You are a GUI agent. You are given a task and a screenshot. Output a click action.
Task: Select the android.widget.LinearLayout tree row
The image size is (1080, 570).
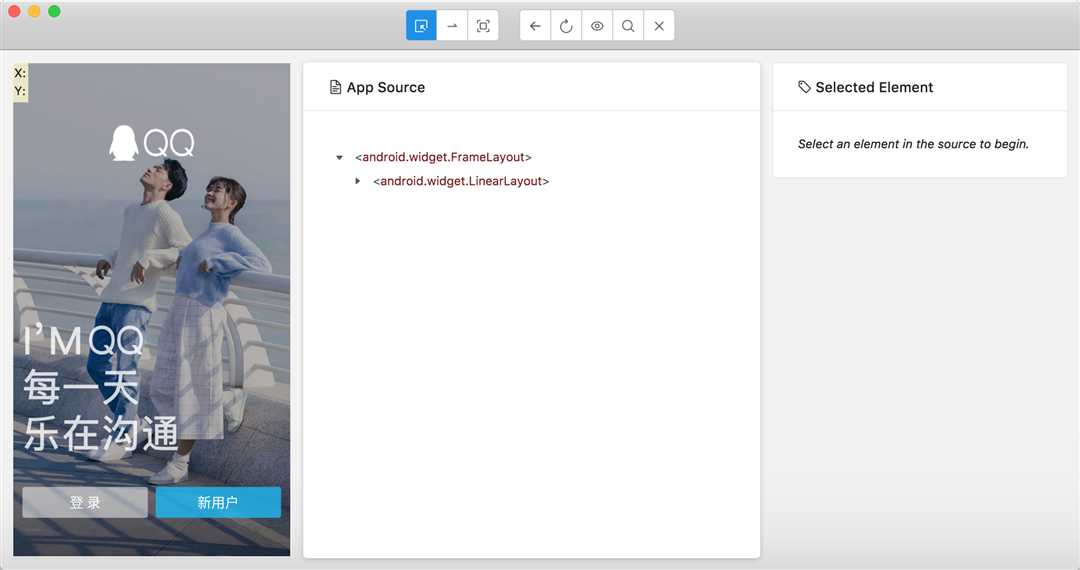point(461,181)
